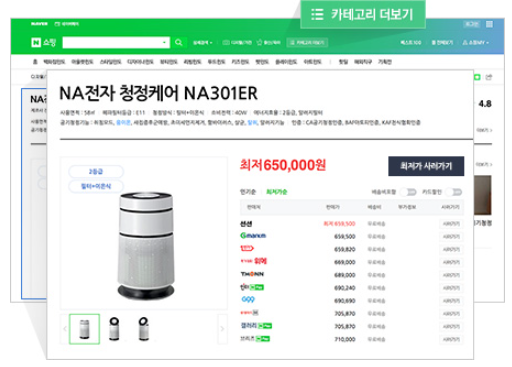The width and height of the screenshot is (512, 367).
Task: Open the grid menu icon top right
Action: click(x=489, y=24)
